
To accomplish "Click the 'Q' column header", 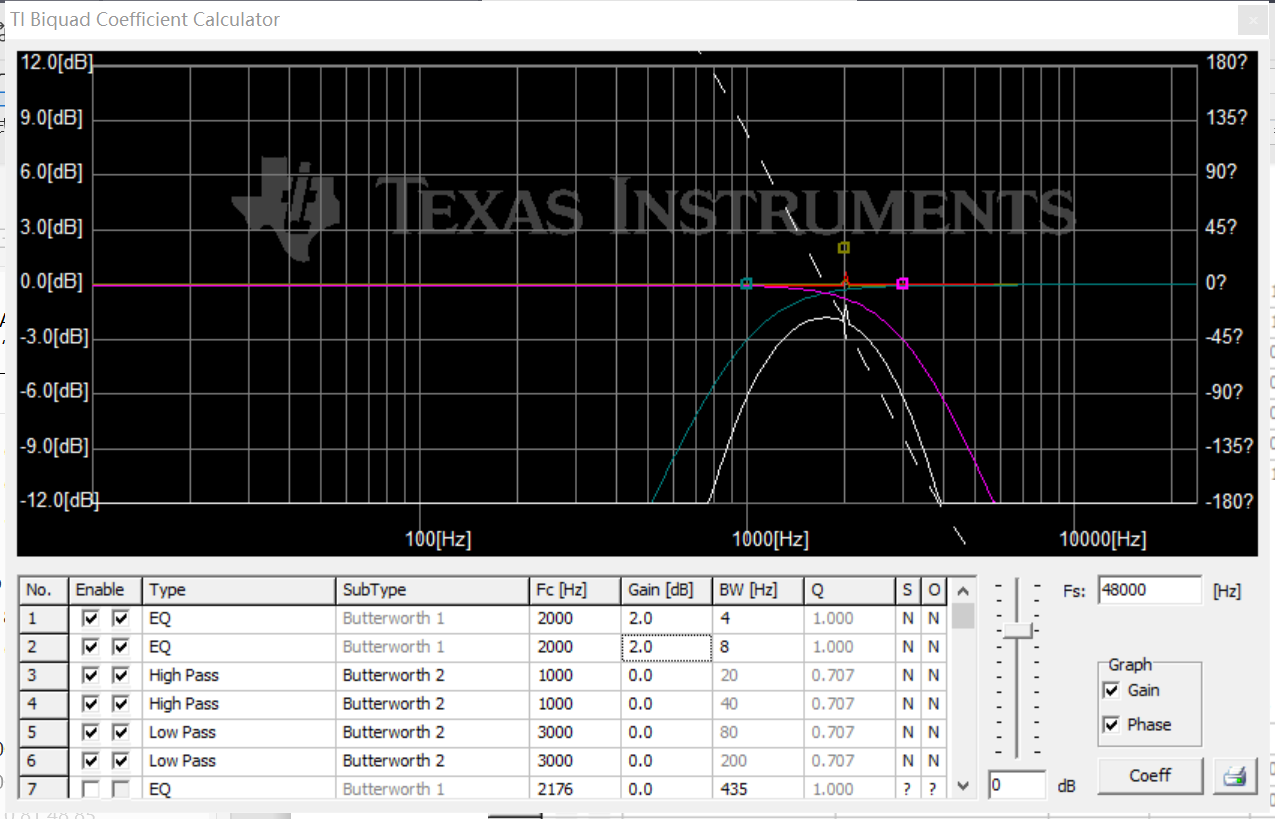I will [x=850, y=590].
